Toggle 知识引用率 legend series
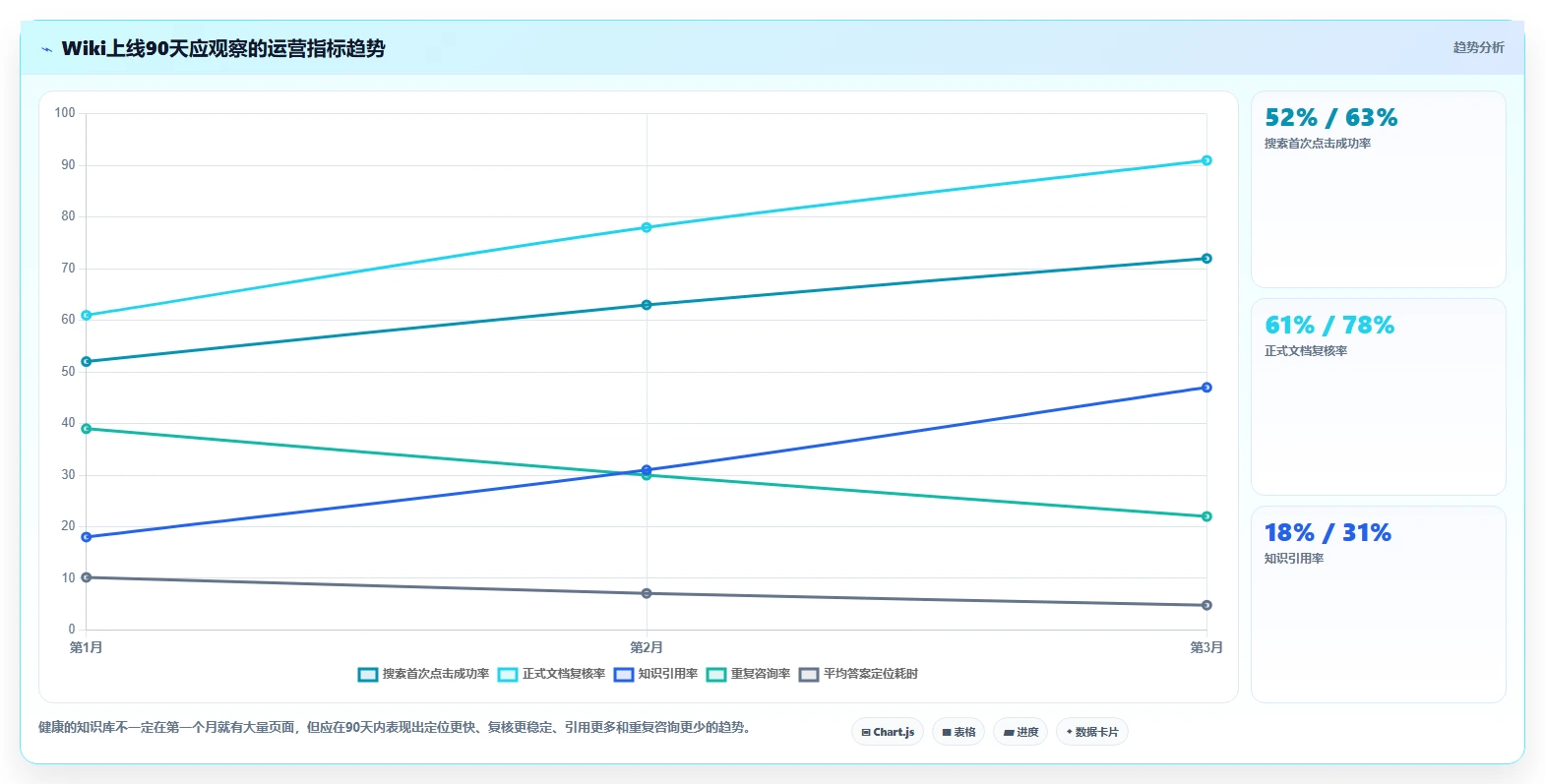The height and width of the screenshot is (784, 1545). coord(655,674)
